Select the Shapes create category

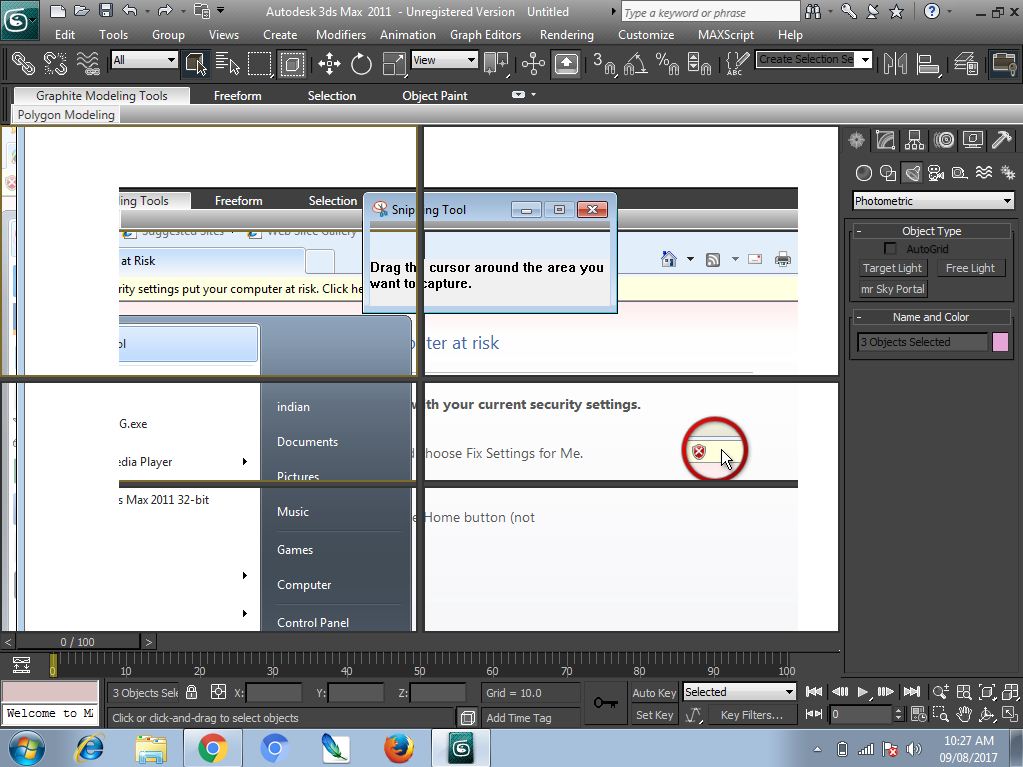coord(888,173)
